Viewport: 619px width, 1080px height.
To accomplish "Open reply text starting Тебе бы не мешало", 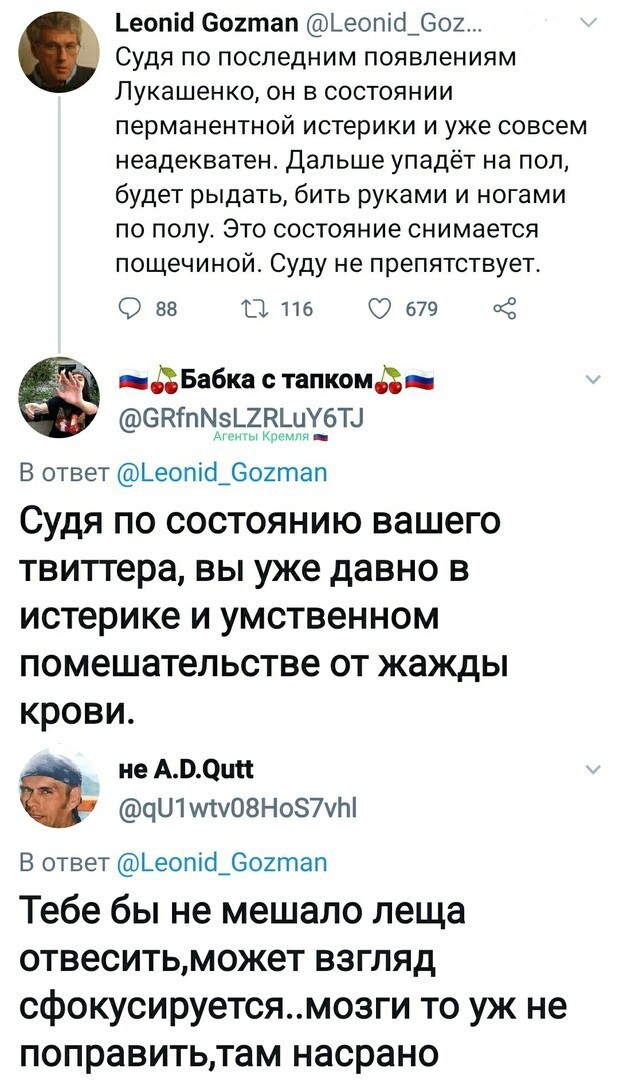I will tap(293, 982).
